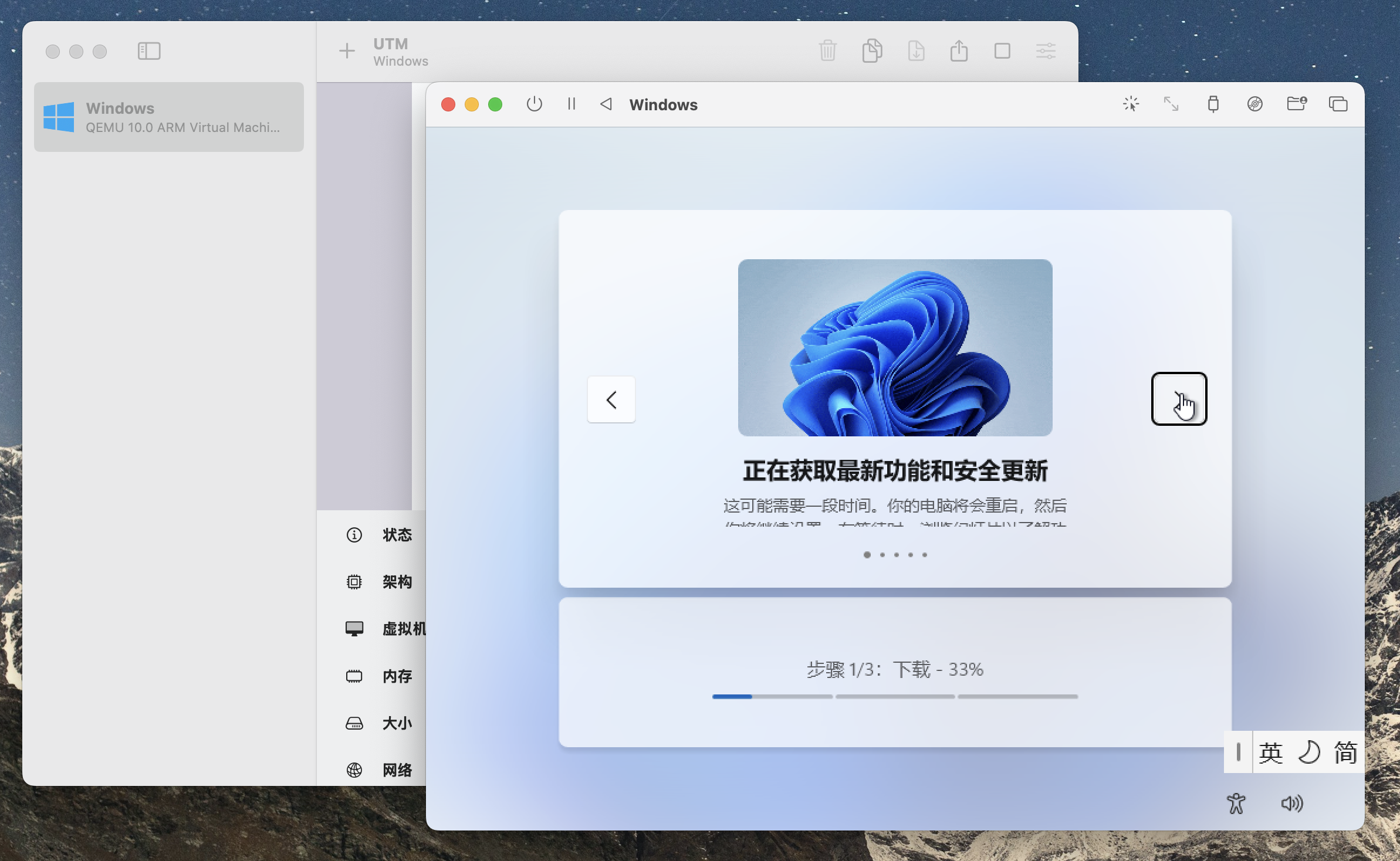Click the 正在获取最新功能和安全更新 heading
The image size is (1400, 861).
pyautogui.click(x=895, y=471)
